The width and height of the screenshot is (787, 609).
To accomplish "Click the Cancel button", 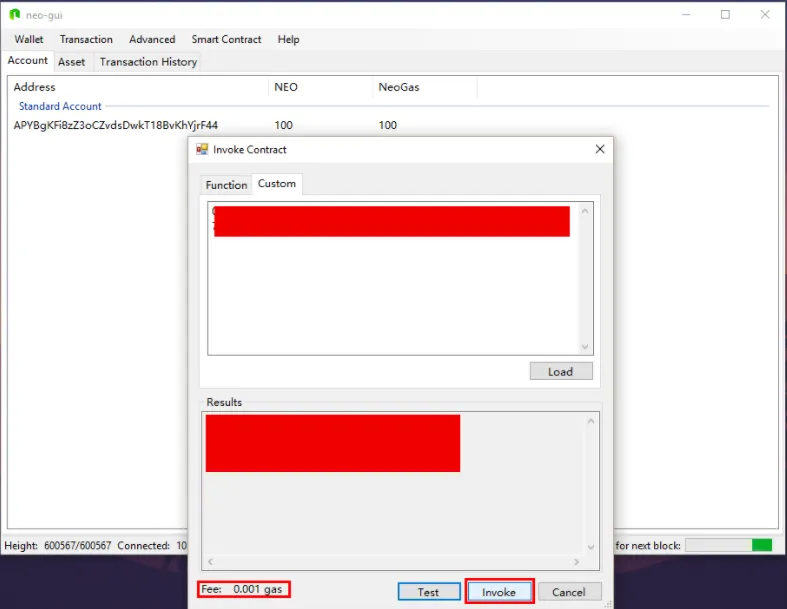I will [x=569, y=592].
